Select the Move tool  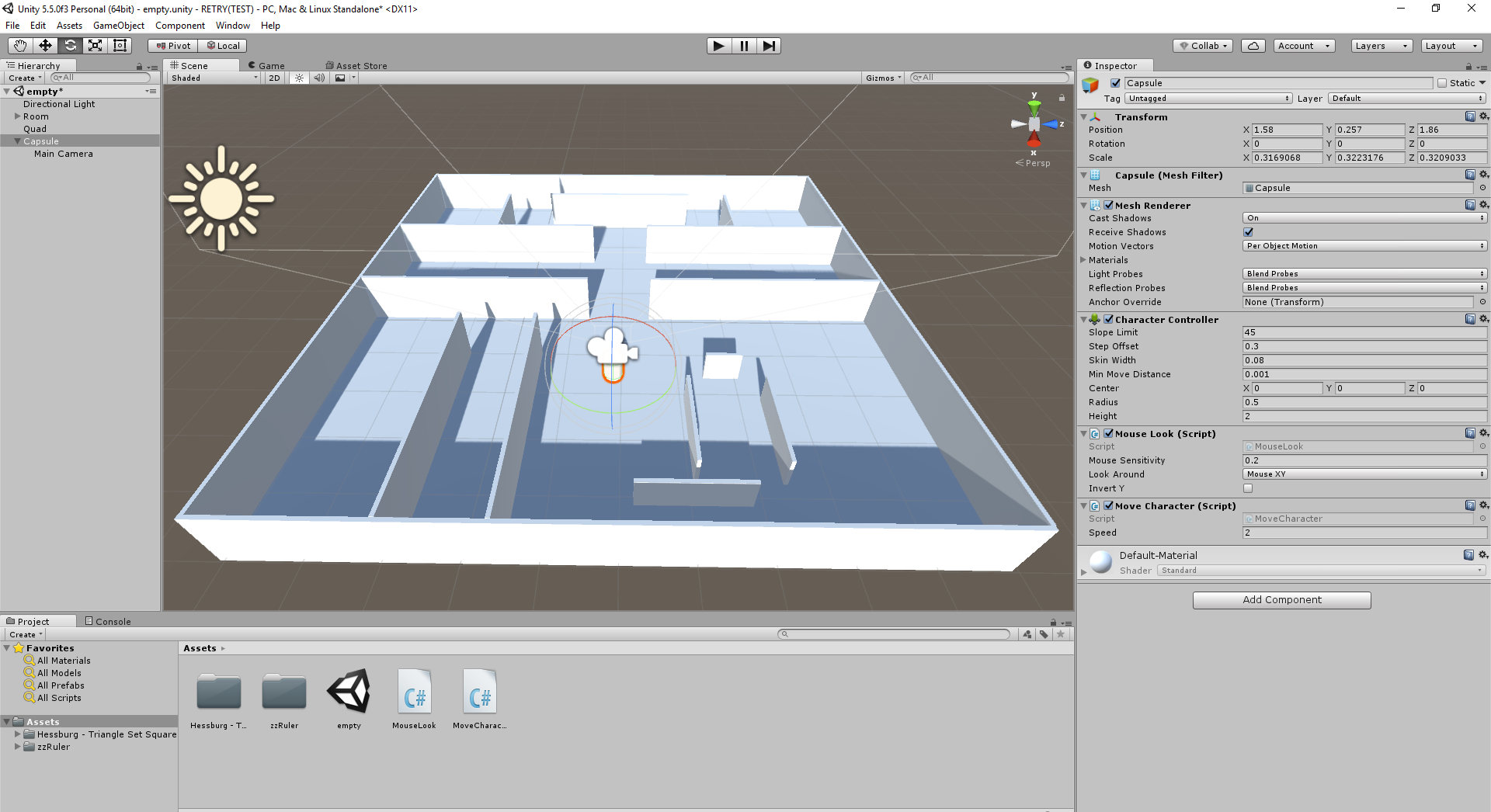[x=45, y=46]
